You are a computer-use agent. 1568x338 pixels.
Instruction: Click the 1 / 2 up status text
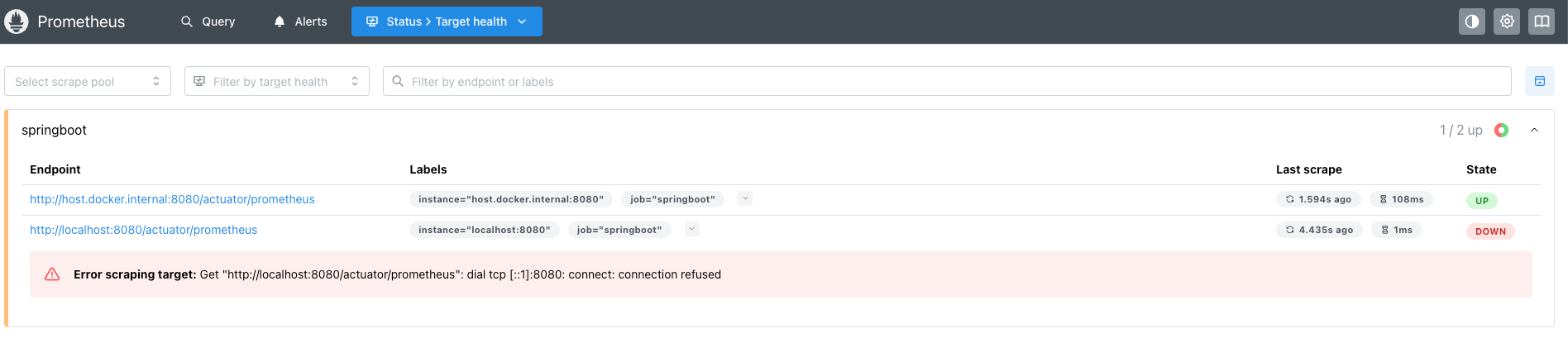click(1460, 130)
